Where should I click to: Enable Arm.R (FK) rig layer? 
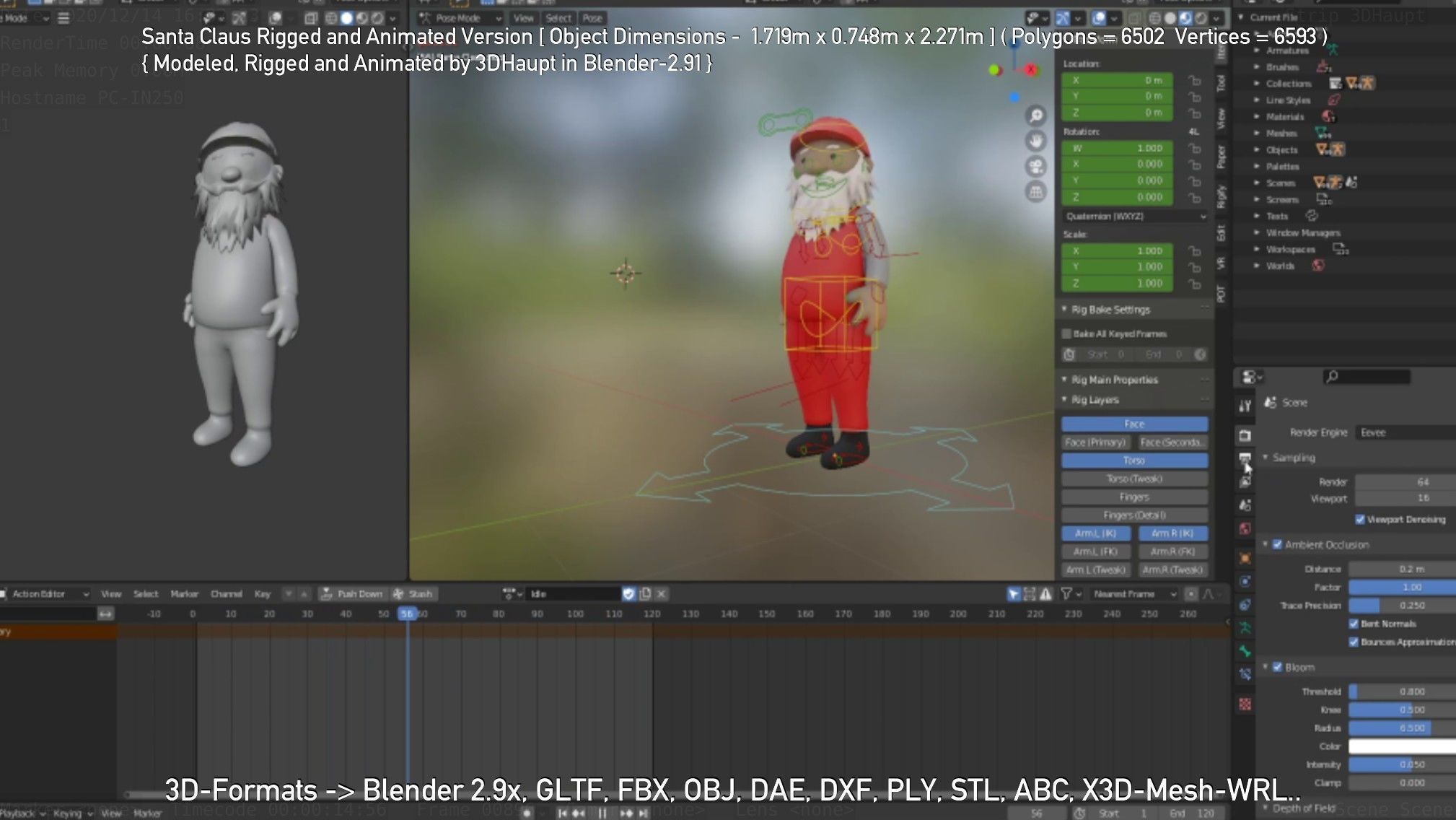pyautogui.click(x=1172, y=551)
